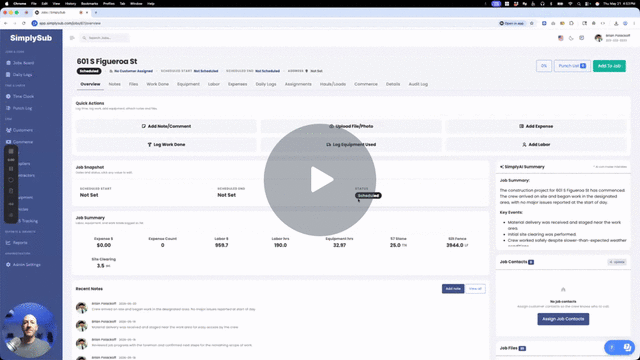The height and width of the screenshot is (360, 640).
Task: Click the browser downloads icon
Action: coord(616,23)
